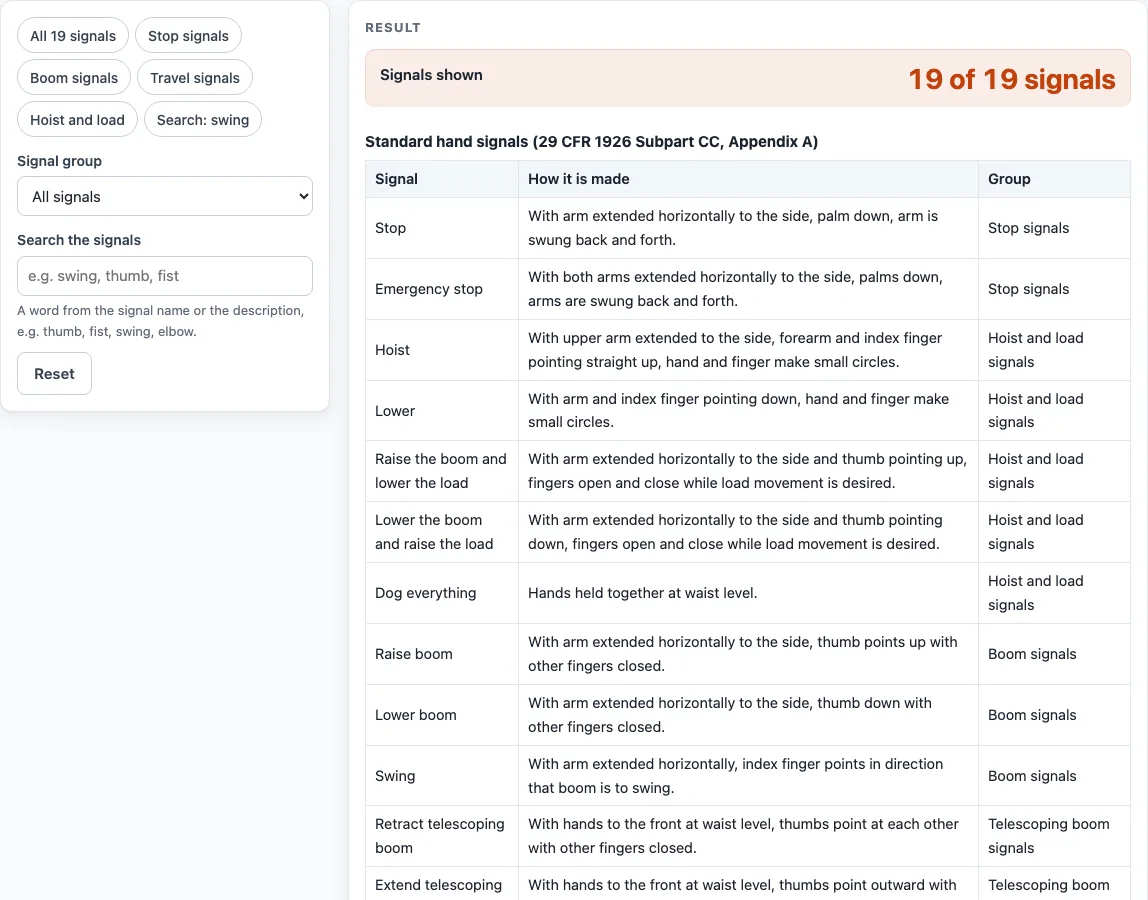Click the 'Lower the boom and raise the load' cell
Screen dimensions: 1148x900
tap(442, 532)
